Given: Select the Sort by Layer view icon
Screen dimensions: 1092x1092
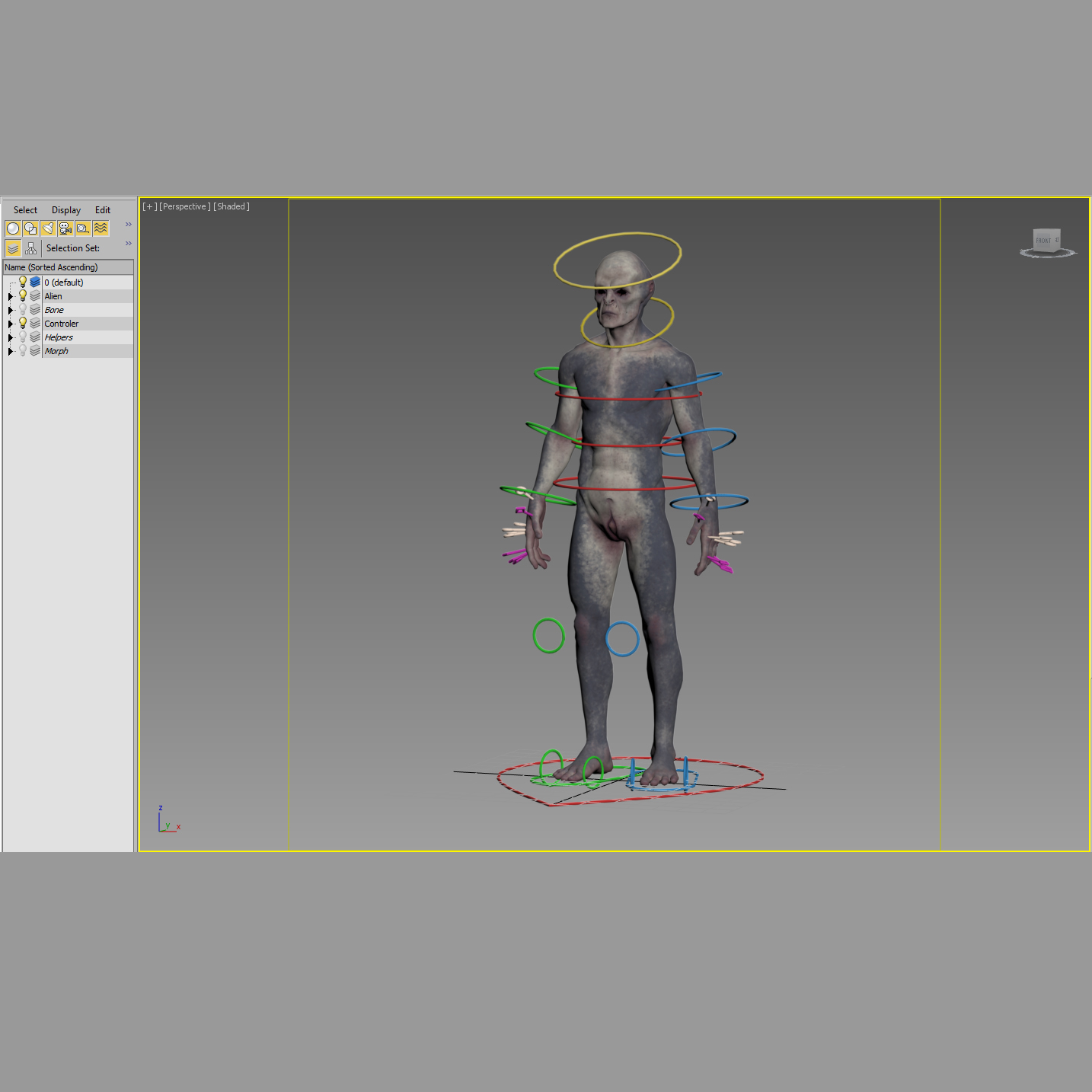Looking at the screenshot, I should tap(13, 247).
